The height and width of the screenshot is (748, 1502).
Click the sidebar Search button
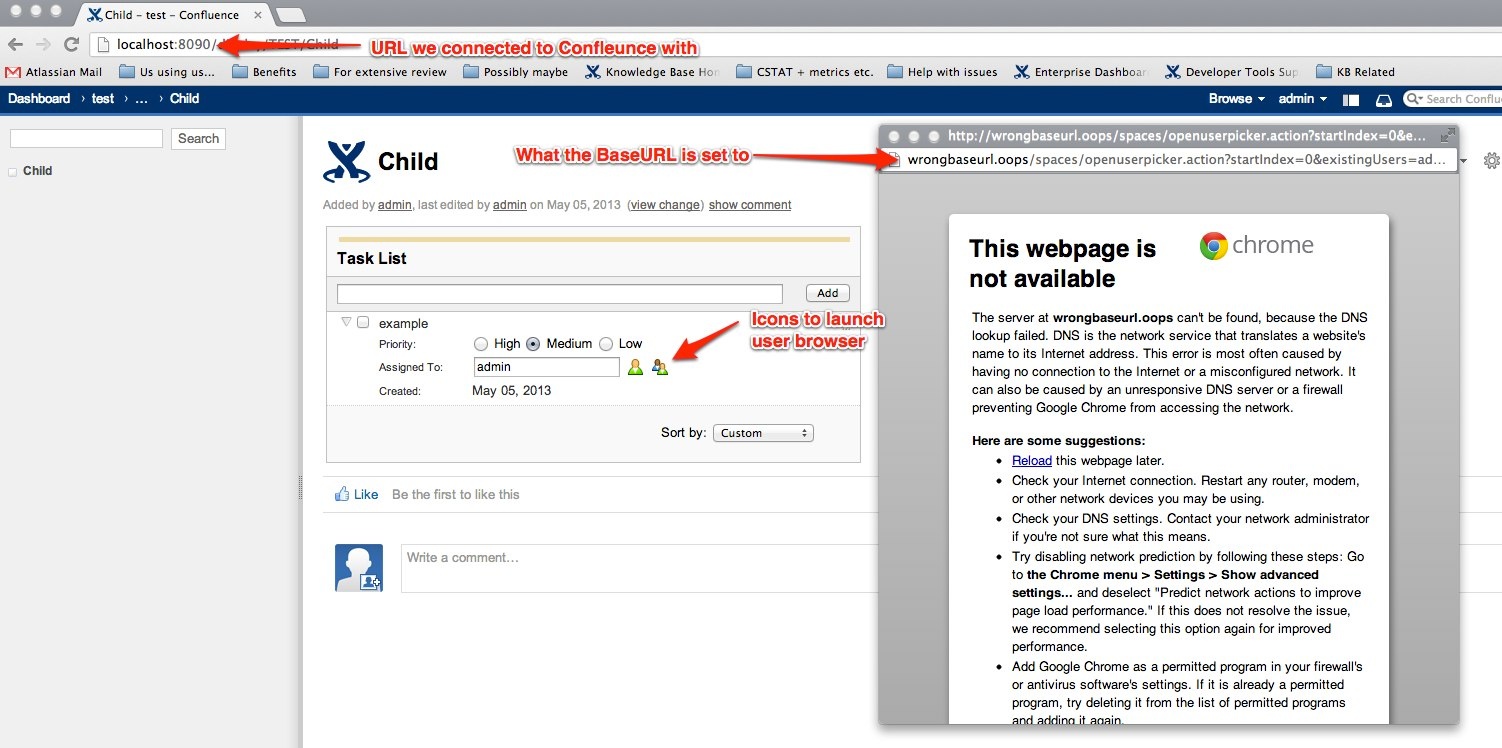point(198,139)
